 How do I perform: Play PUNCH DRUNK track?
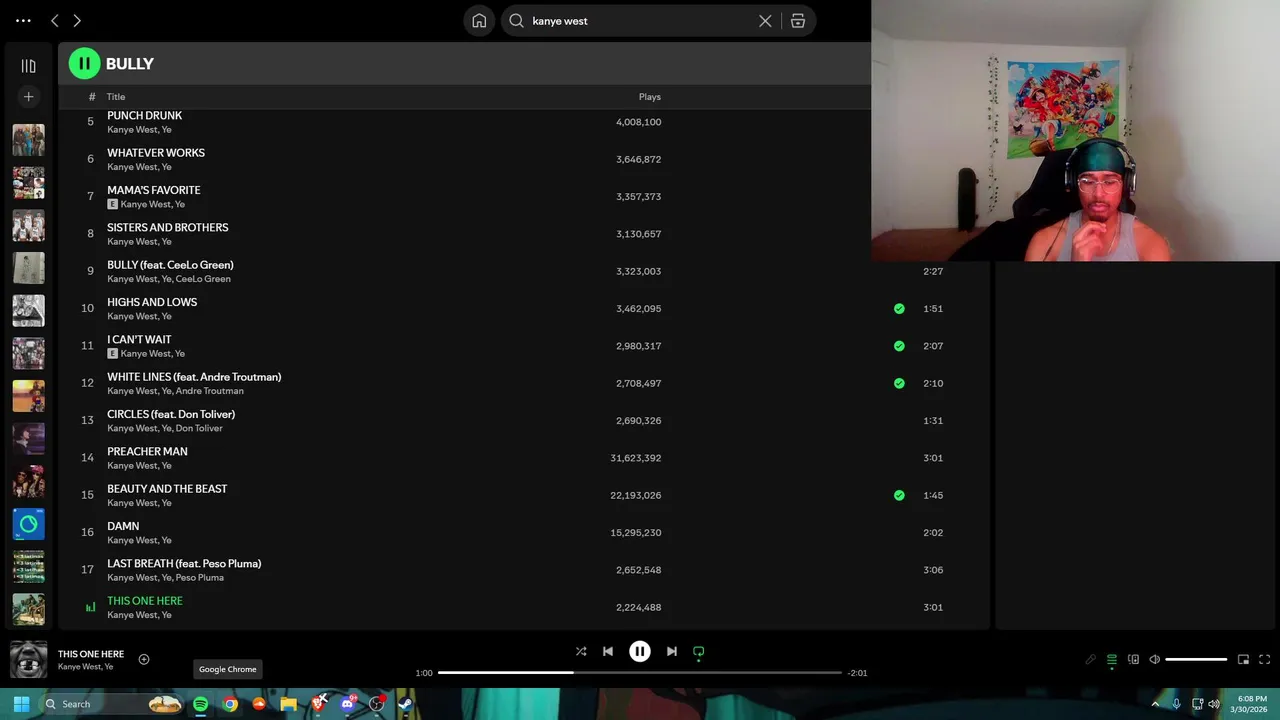144,116
